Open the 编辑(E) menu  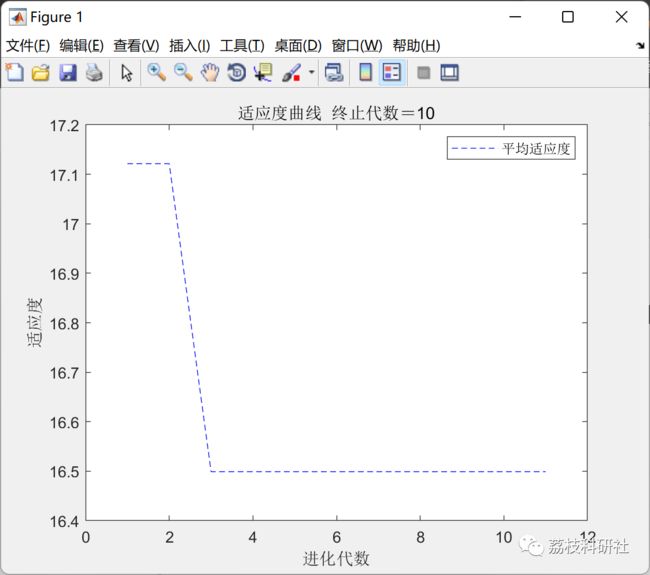coord(82,46)
